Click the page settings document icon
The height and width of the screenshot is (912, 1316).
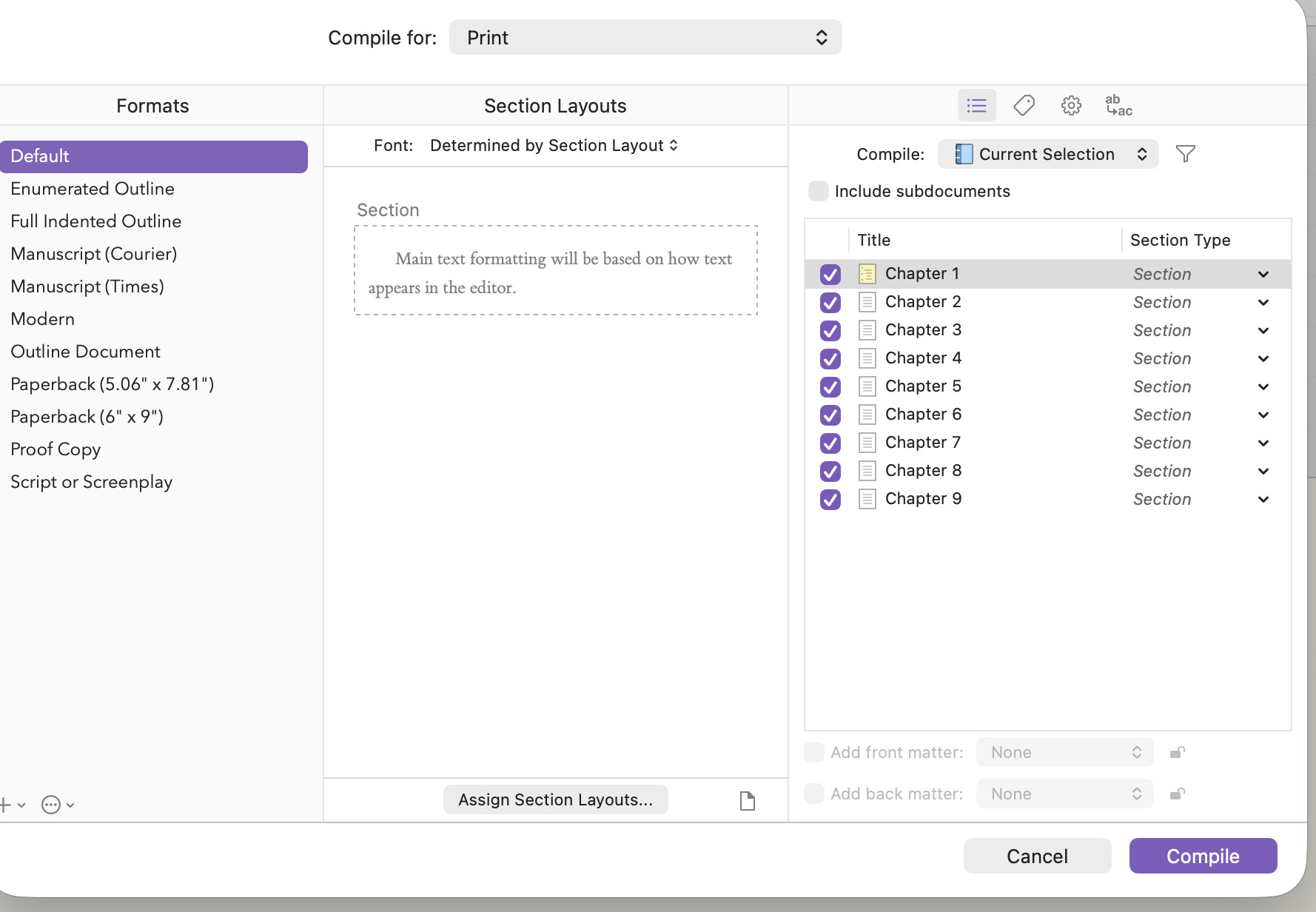tap(748, 801)
